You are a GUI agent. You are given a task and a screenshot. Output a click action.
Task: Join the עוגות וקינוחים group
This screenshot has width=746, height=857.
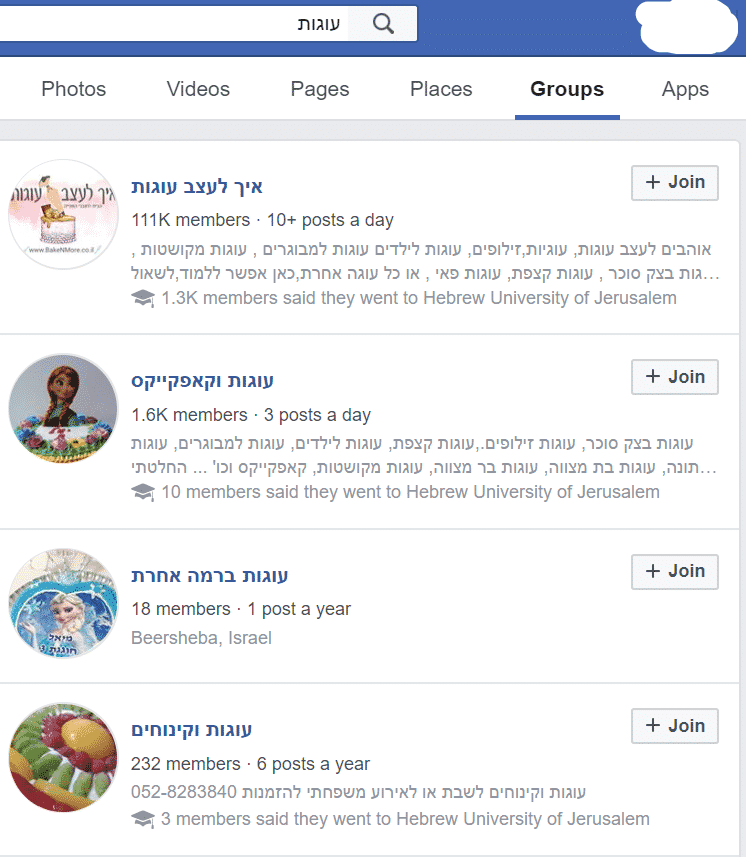(x=675, y=726)
